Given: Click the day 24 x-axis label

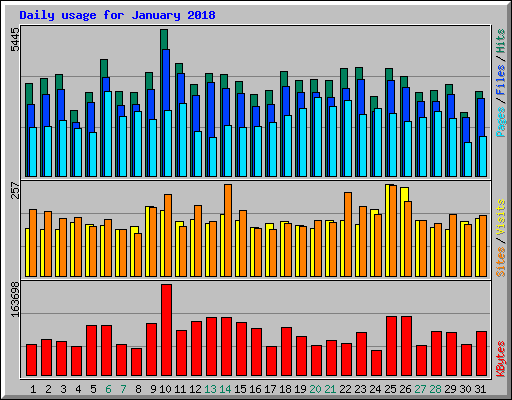Looking at the screenshot, I should pyautogui.click(x=375, y=389).
